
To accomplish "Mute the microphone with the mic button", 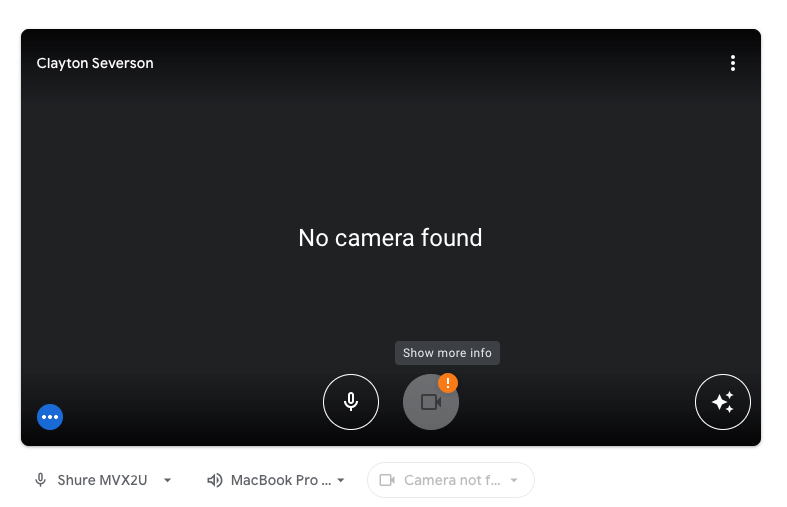I will pyautogui.click(x=351, y=402).
